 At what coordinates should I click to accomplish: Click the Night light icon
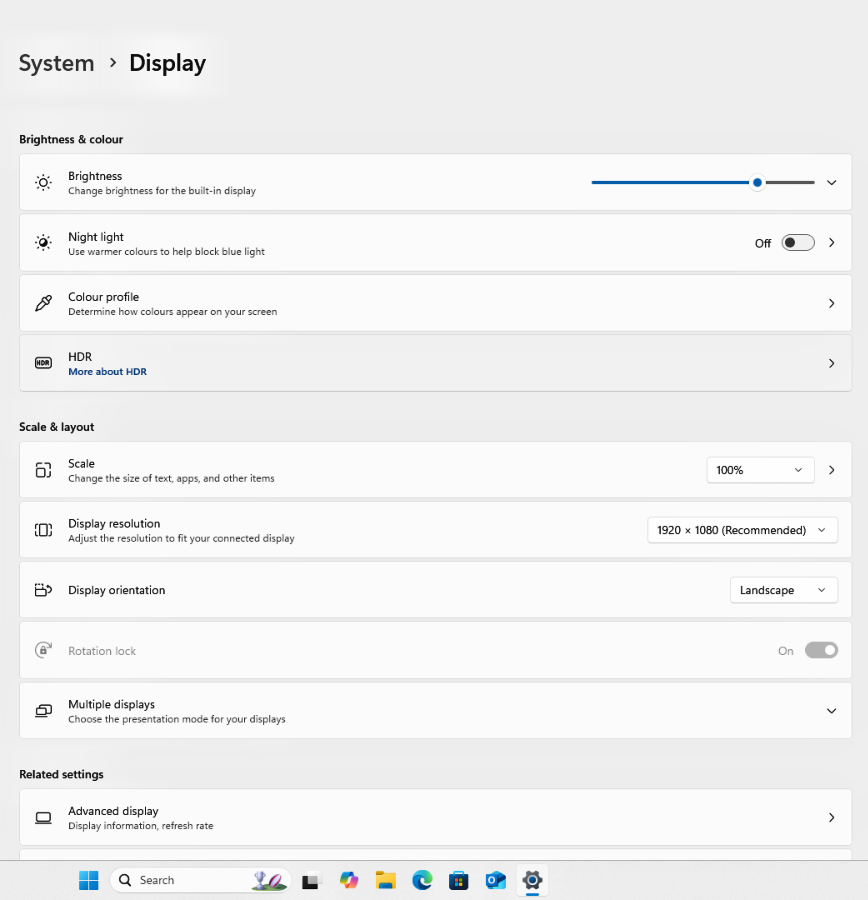click(x=43, y=243)
